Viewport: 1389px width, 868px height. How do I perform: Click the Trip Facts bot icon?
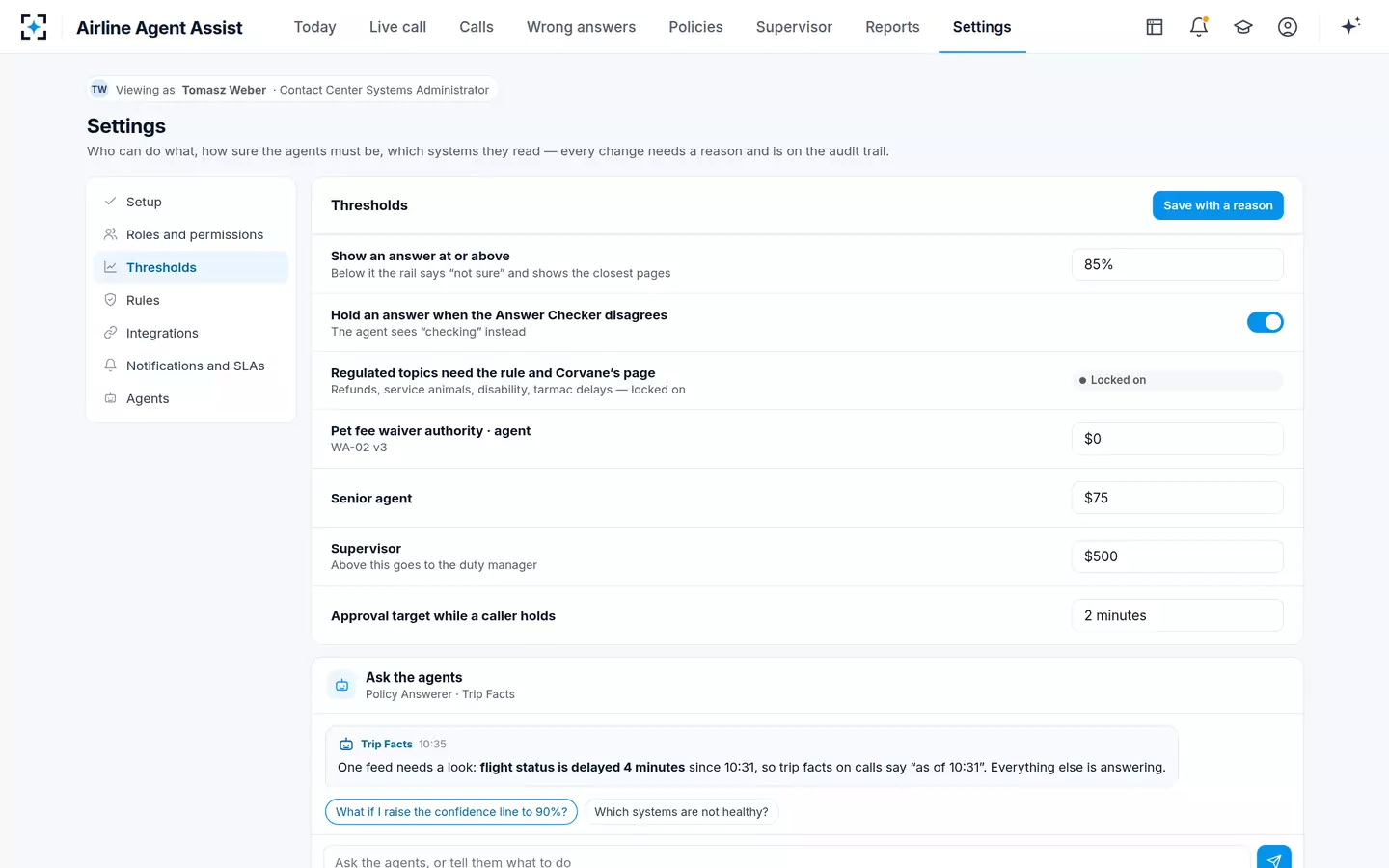click(346, 745)
